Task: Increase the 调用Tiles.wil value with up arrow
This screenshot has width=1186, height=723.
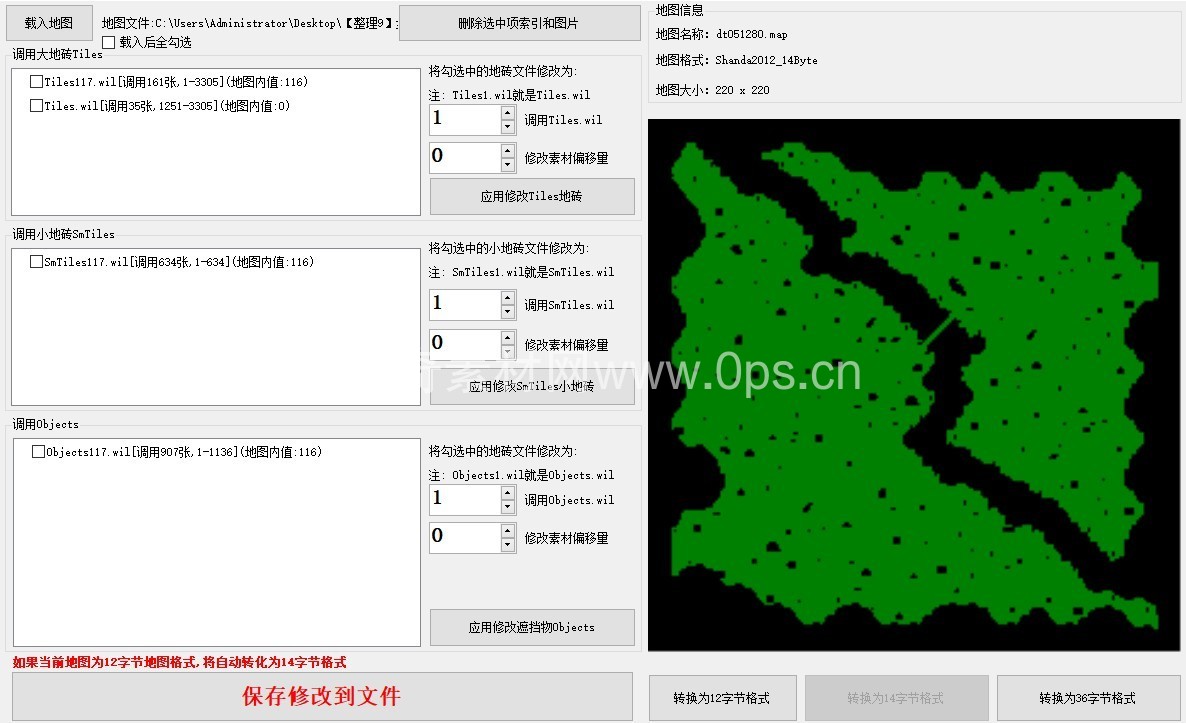Action: (x=508, y=113)
